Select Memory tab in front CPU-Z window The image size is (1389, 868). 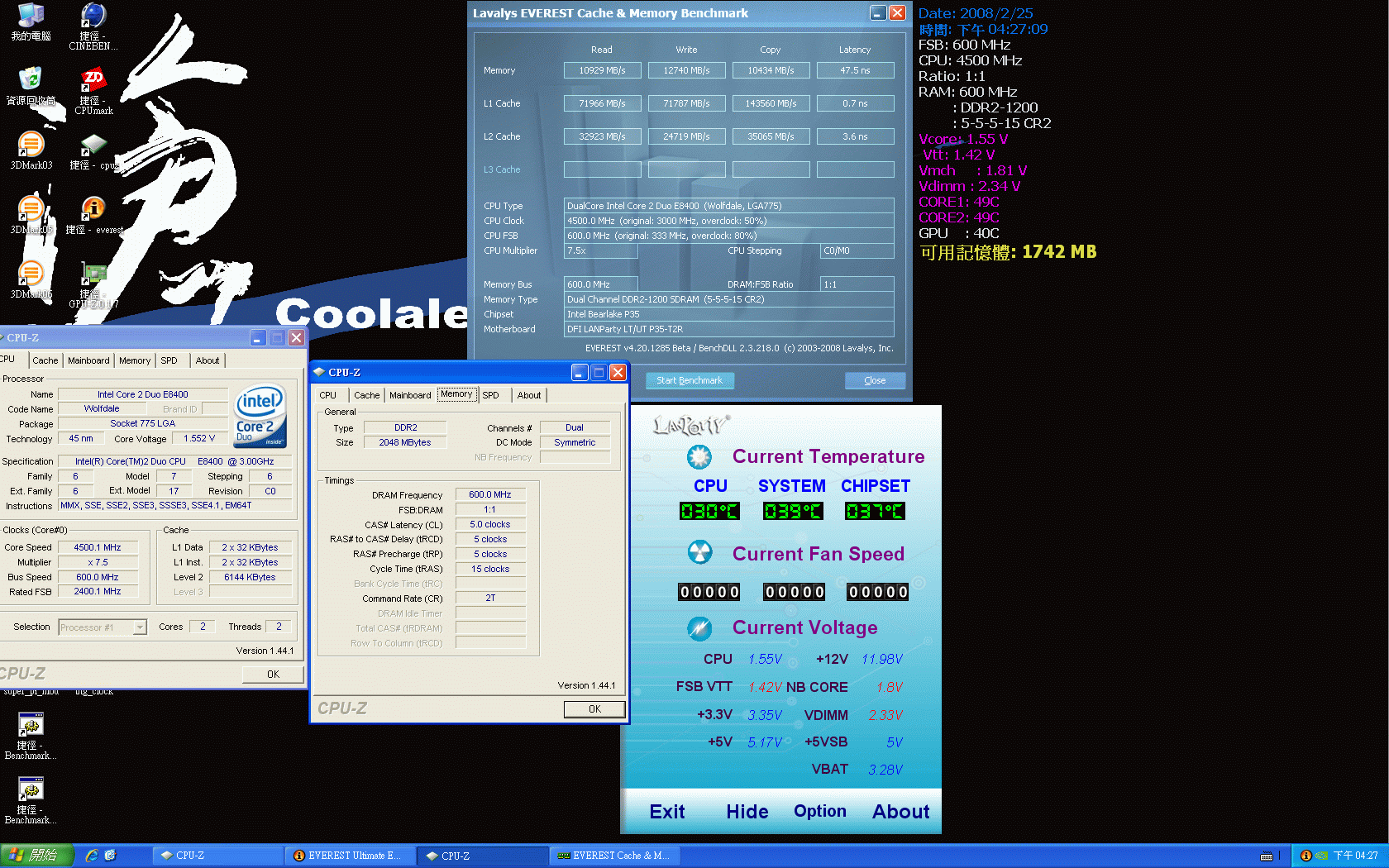pyautogui.click(x=456, y=394)
